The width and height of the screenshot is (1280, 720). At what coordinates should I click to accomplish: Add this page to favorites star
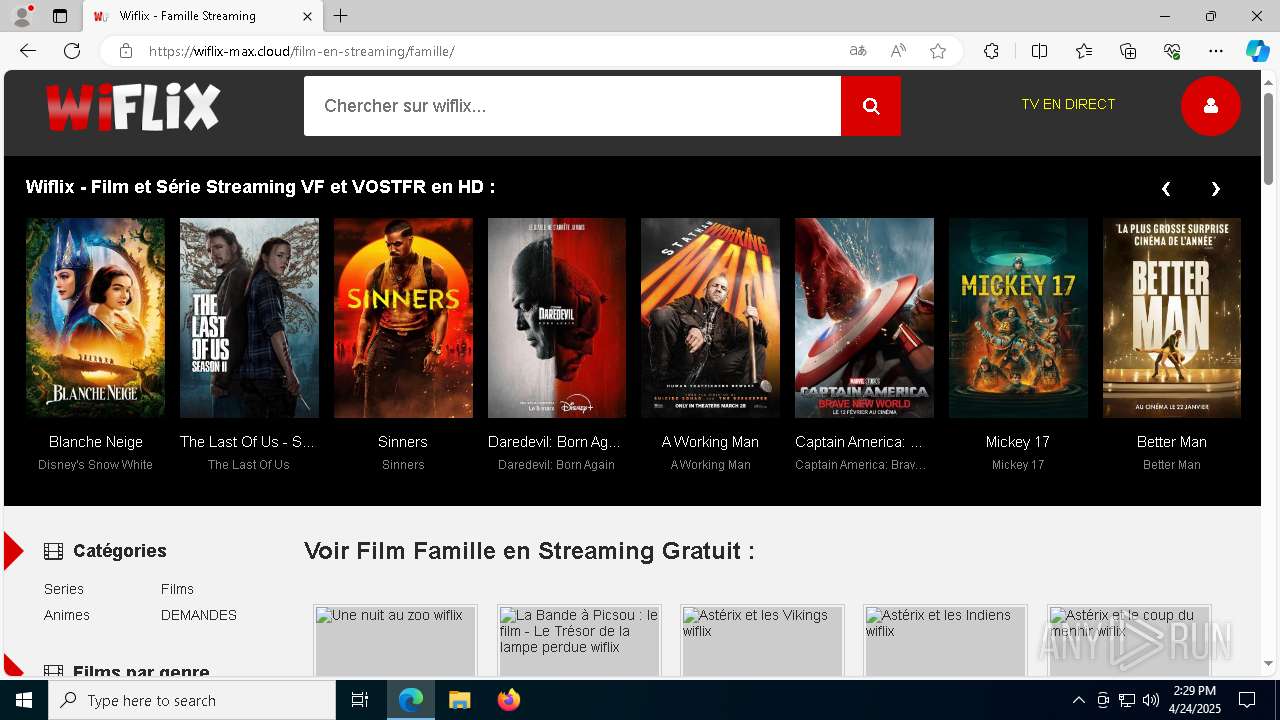click(938, 51)
